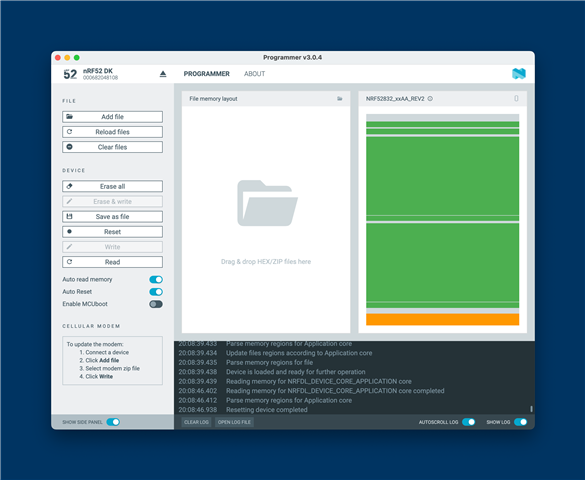Toggle the Autoscroll Log switch
The height and width of the screenshot is (480, 585).
click(469, 422)
